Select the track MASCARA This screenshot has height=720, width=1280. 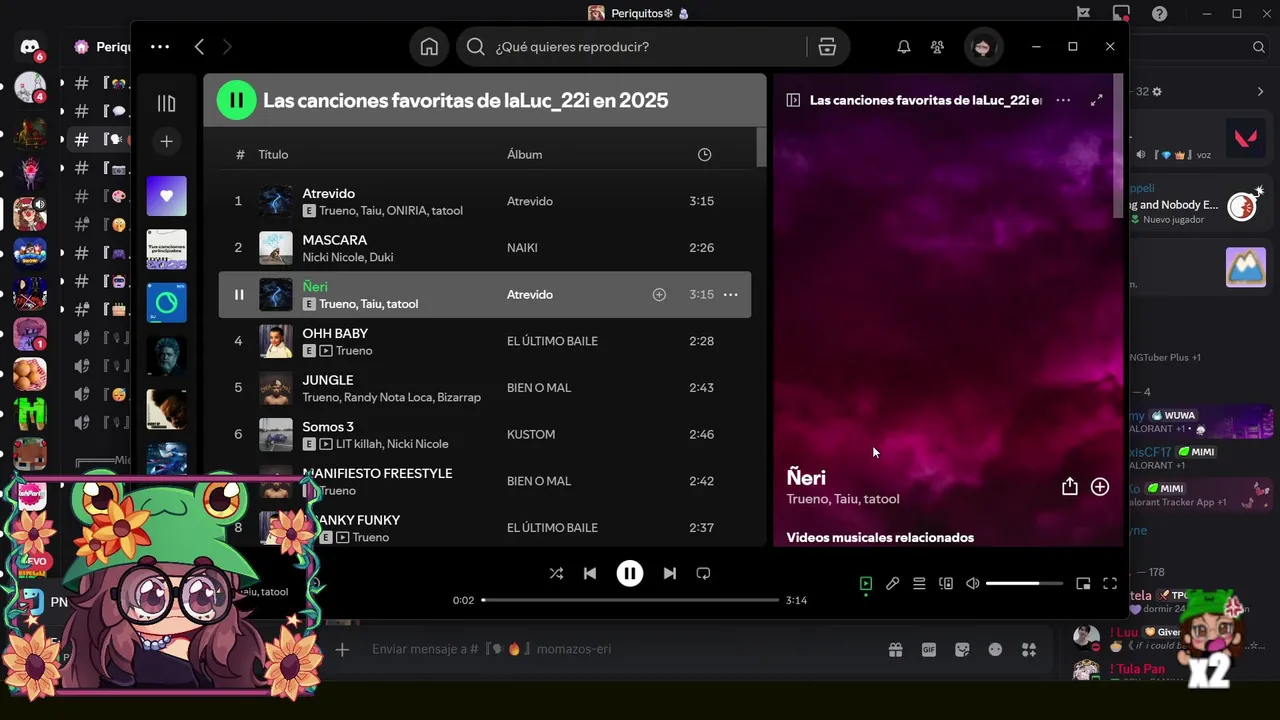pos(485,247)
